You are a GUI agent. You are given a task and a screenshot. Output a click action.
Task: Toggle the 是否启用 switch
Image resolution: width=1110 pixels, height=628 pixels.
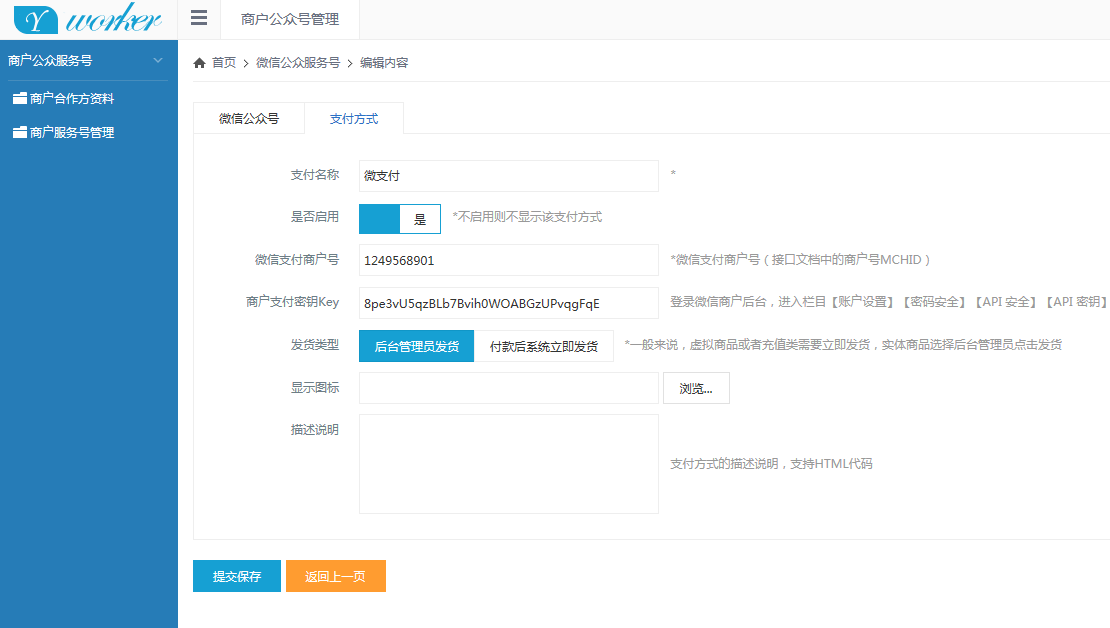(x=400, y=219)
